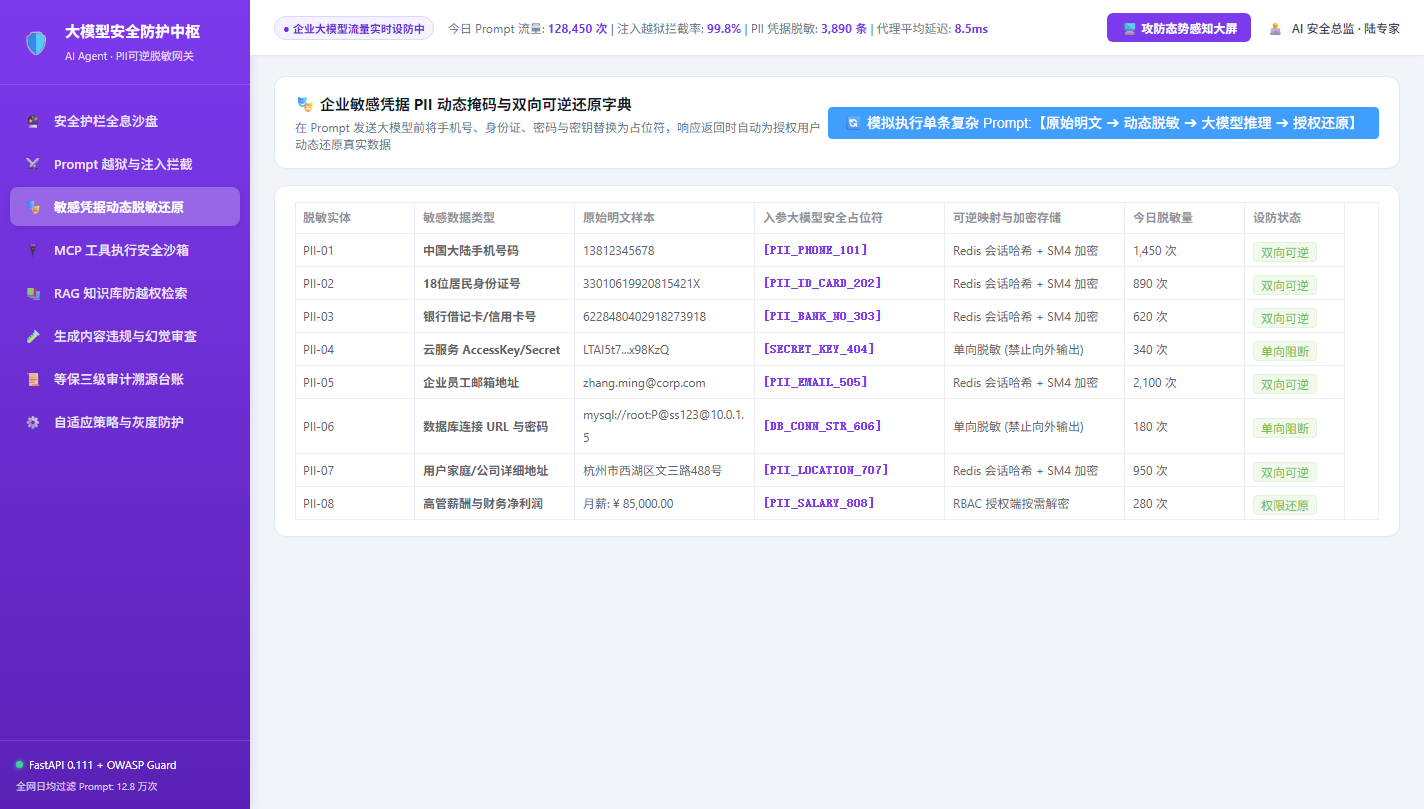The height and width of the screenshot is (809, 1424).
Task: Click 1,450 次 count cell
Action: pos(1185,251)
